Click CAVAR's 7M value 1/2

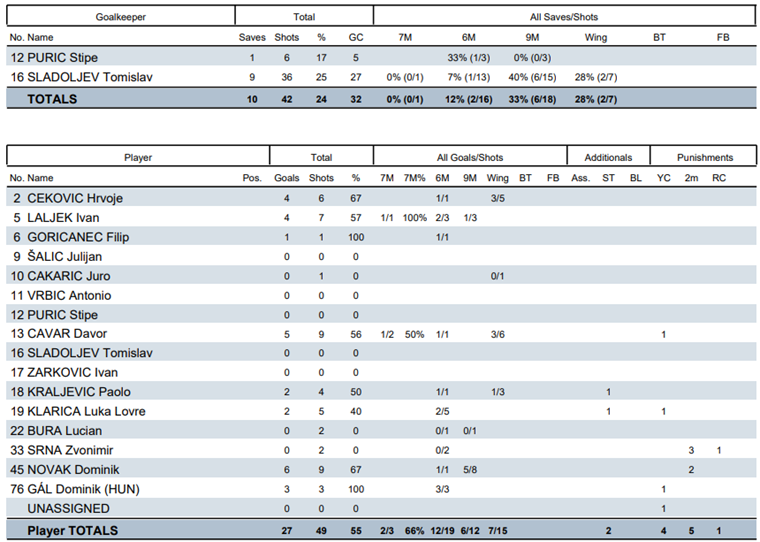tap(387, 335)
